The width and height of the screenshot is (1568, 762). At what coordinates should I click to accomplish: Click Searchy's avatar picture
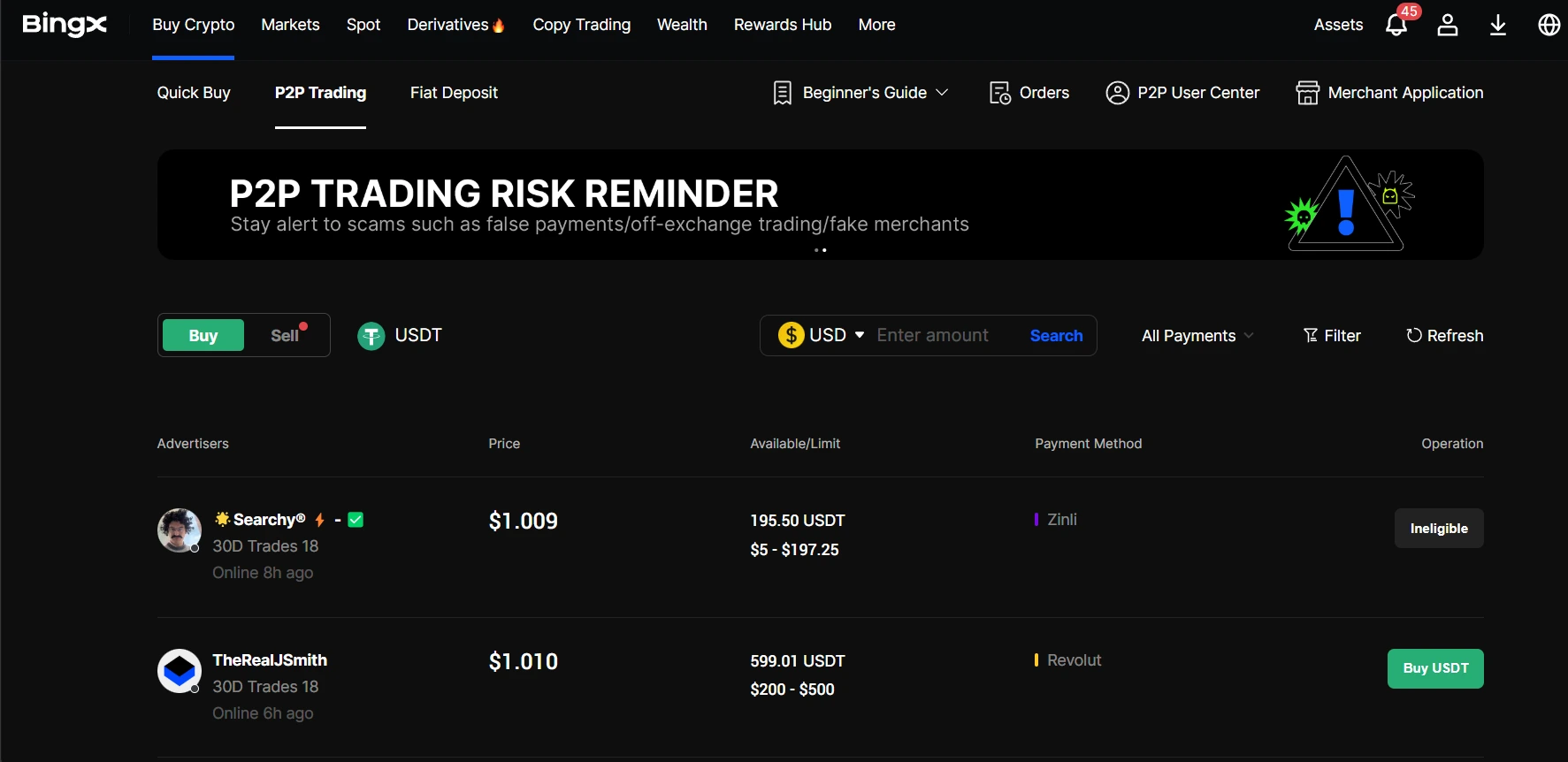(x=180, y=530)
